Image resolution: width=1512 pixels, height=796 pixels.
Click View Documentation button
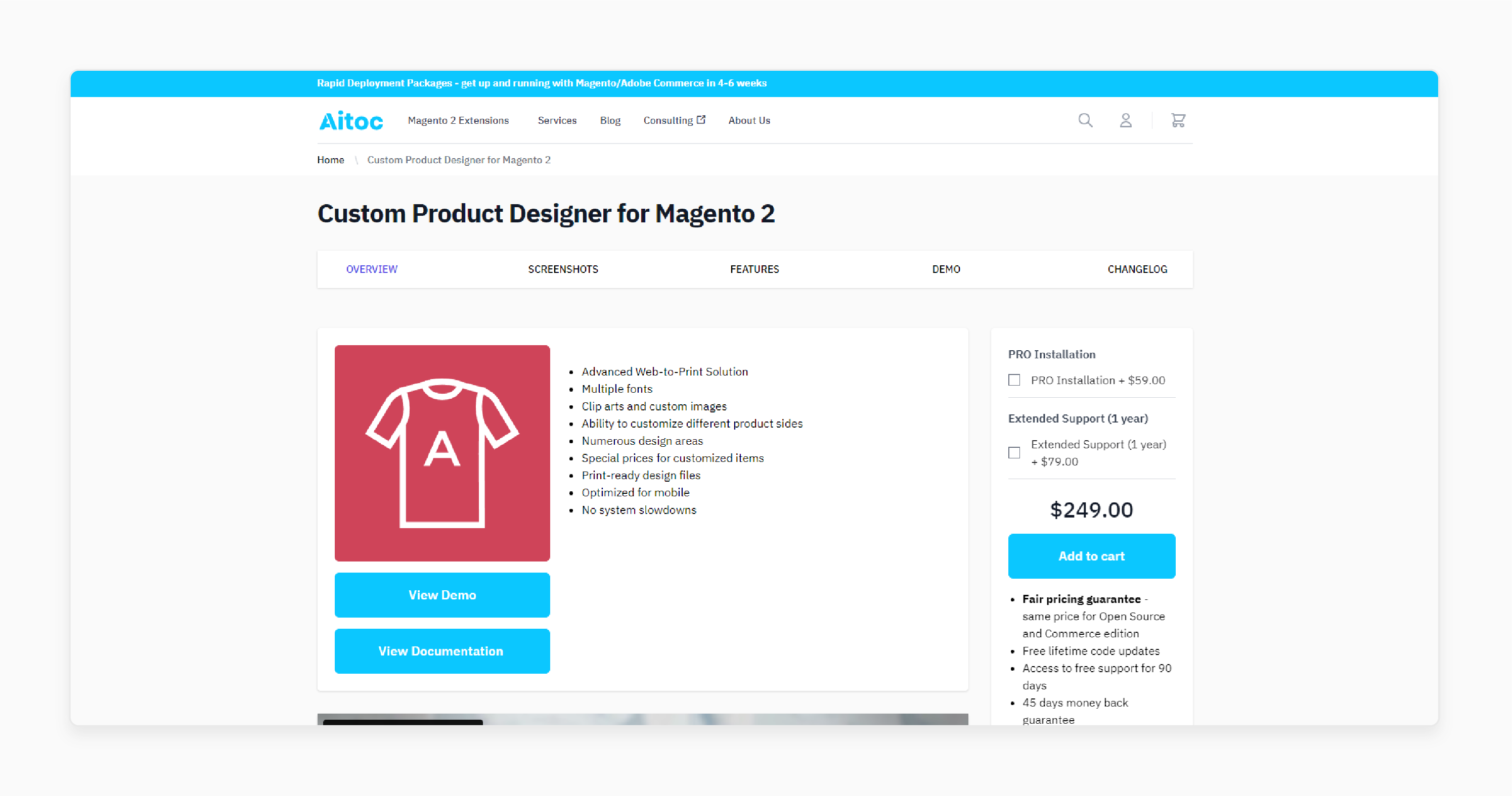[441, 651]
